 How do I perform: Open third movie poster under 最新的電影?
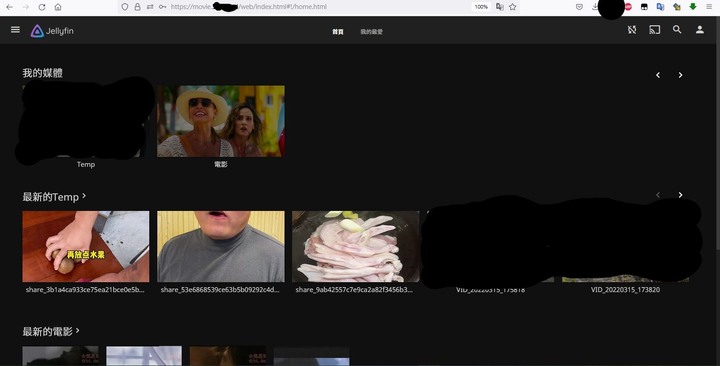(228, 356)
